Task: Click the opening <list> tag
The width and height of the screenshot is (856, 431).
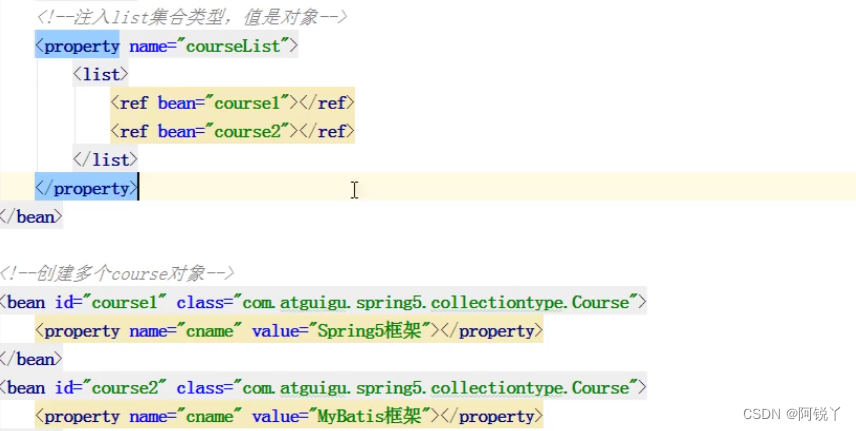Action: coord(100,74)
